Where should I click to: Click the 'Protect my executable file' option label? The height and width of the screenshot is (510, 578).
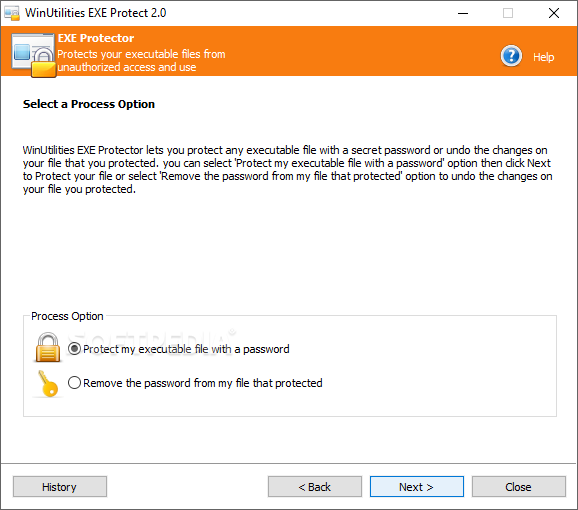coord(186,349)
